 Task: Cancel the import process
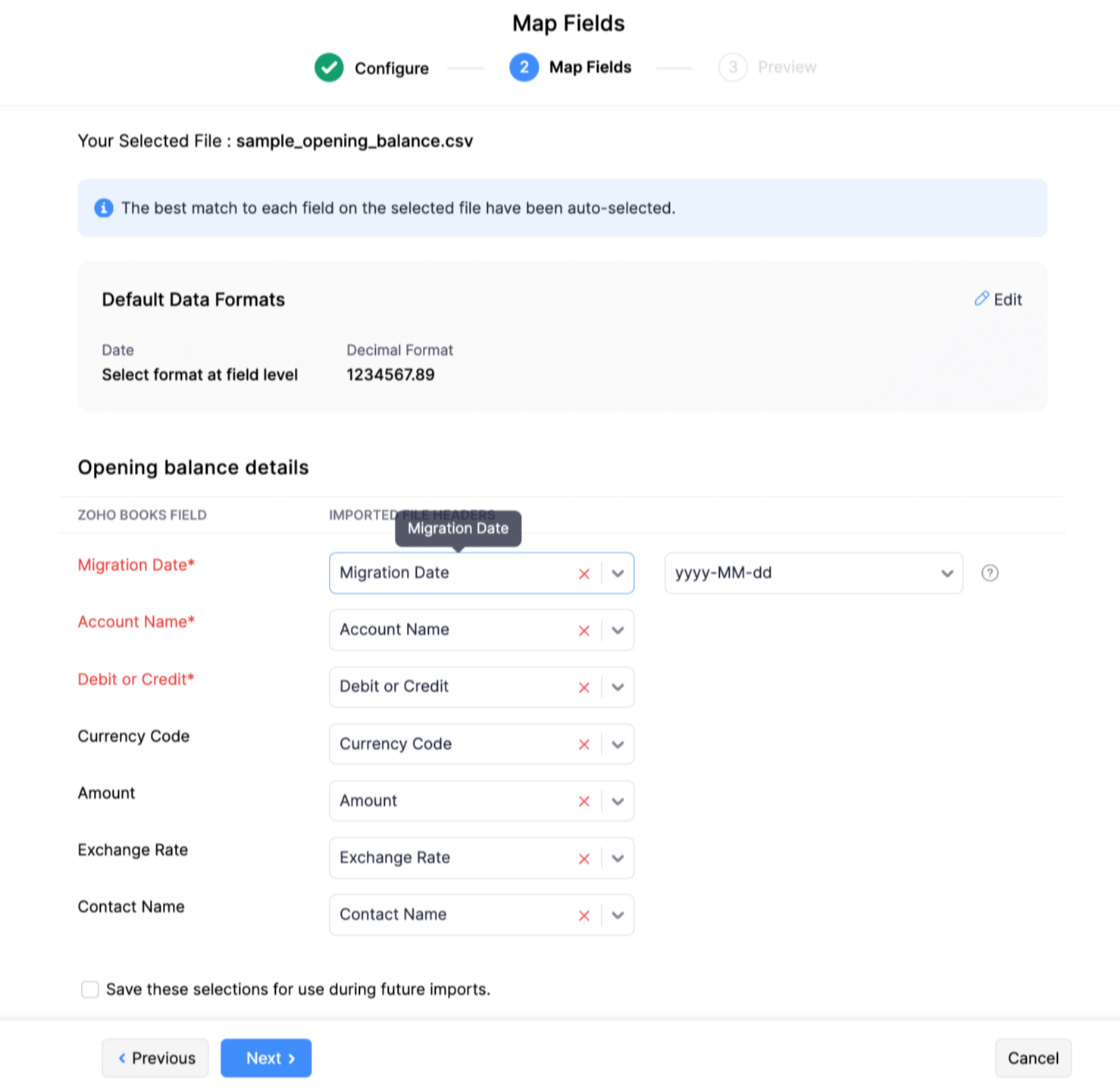coord(1032,1058)
